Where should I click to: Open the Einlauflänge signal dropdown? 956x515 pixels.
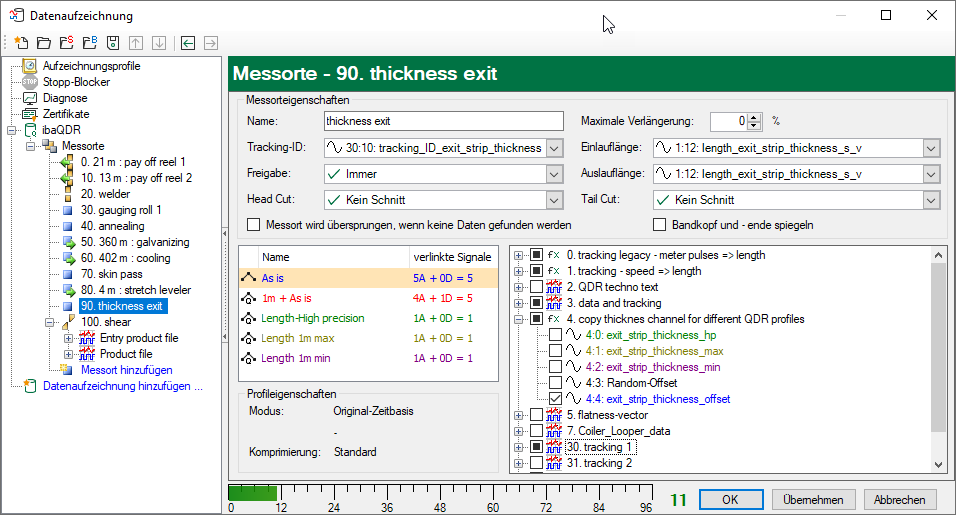click(x=931, y=148)
